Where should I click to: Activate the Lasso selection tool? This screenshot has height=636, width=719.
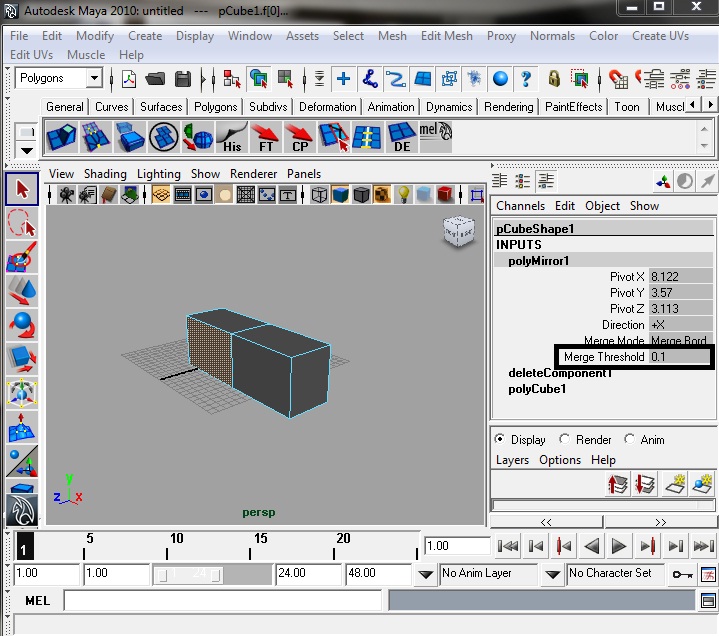21,223
